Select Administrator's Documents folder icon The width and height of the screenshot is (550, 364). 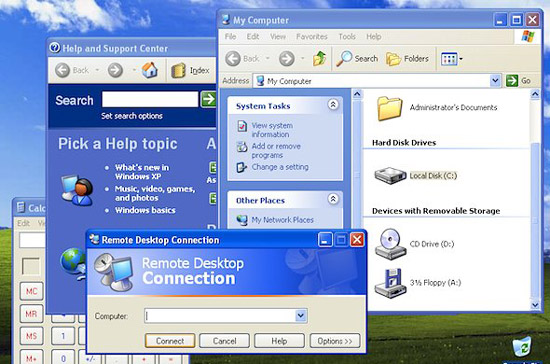click(x=389, y=108)
